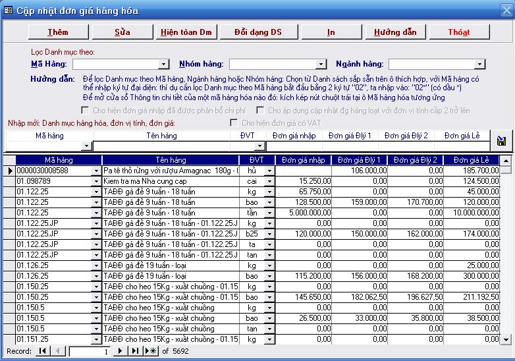Toggle batch price update for level 2 units

(260, 110)
